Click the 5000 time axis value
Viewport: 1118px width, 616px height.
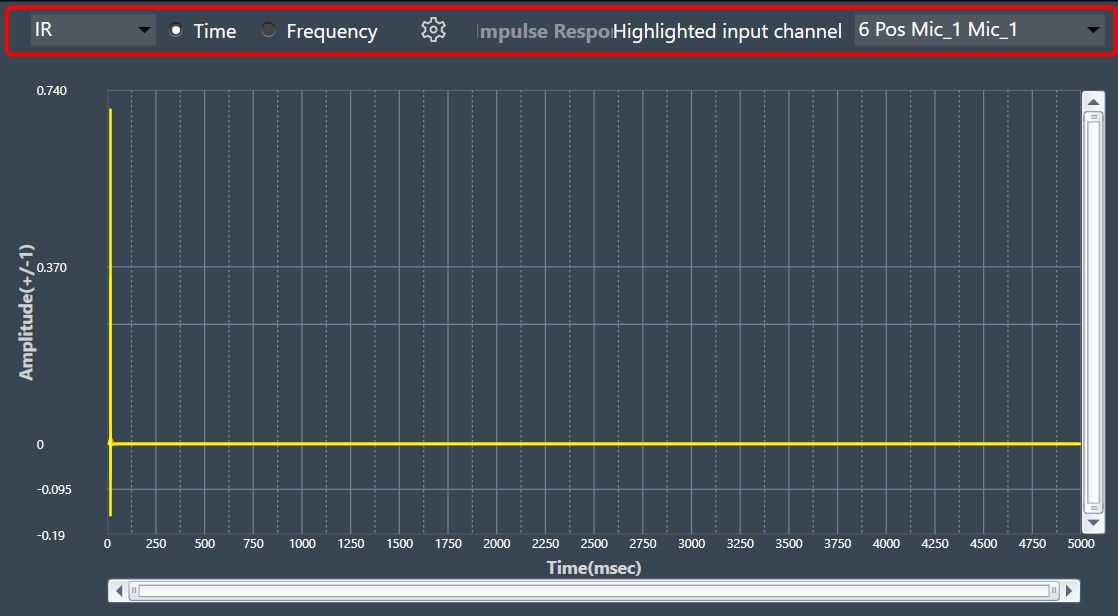pyautogui.click(x=1081, y=543)
